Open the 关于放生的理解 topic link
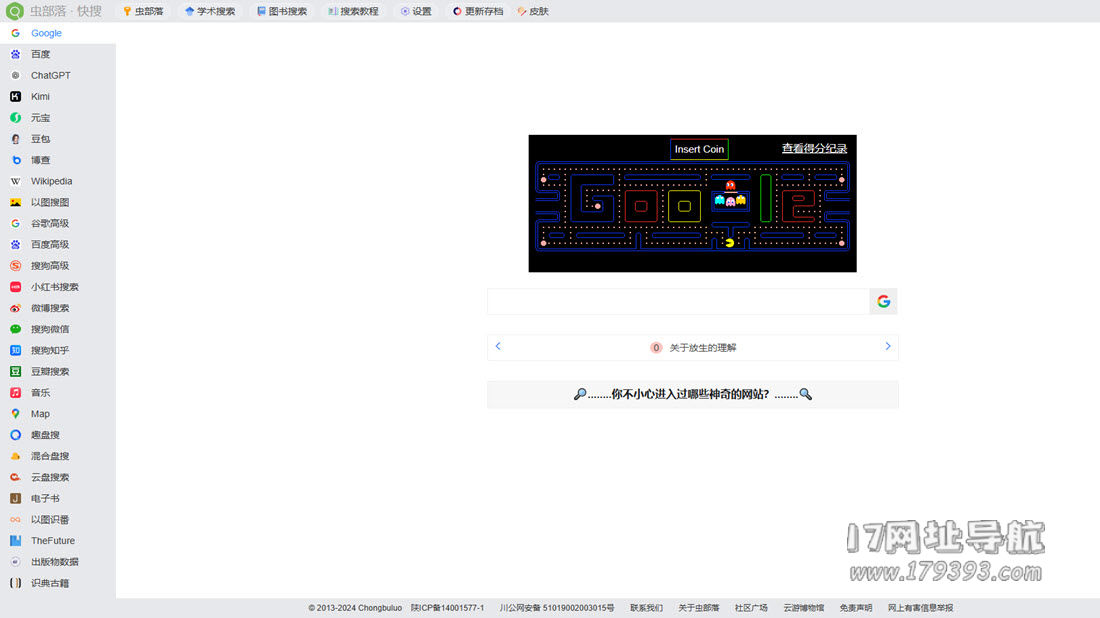The height and width of the screenshot is (618, 1100). [x=702, y=348]
